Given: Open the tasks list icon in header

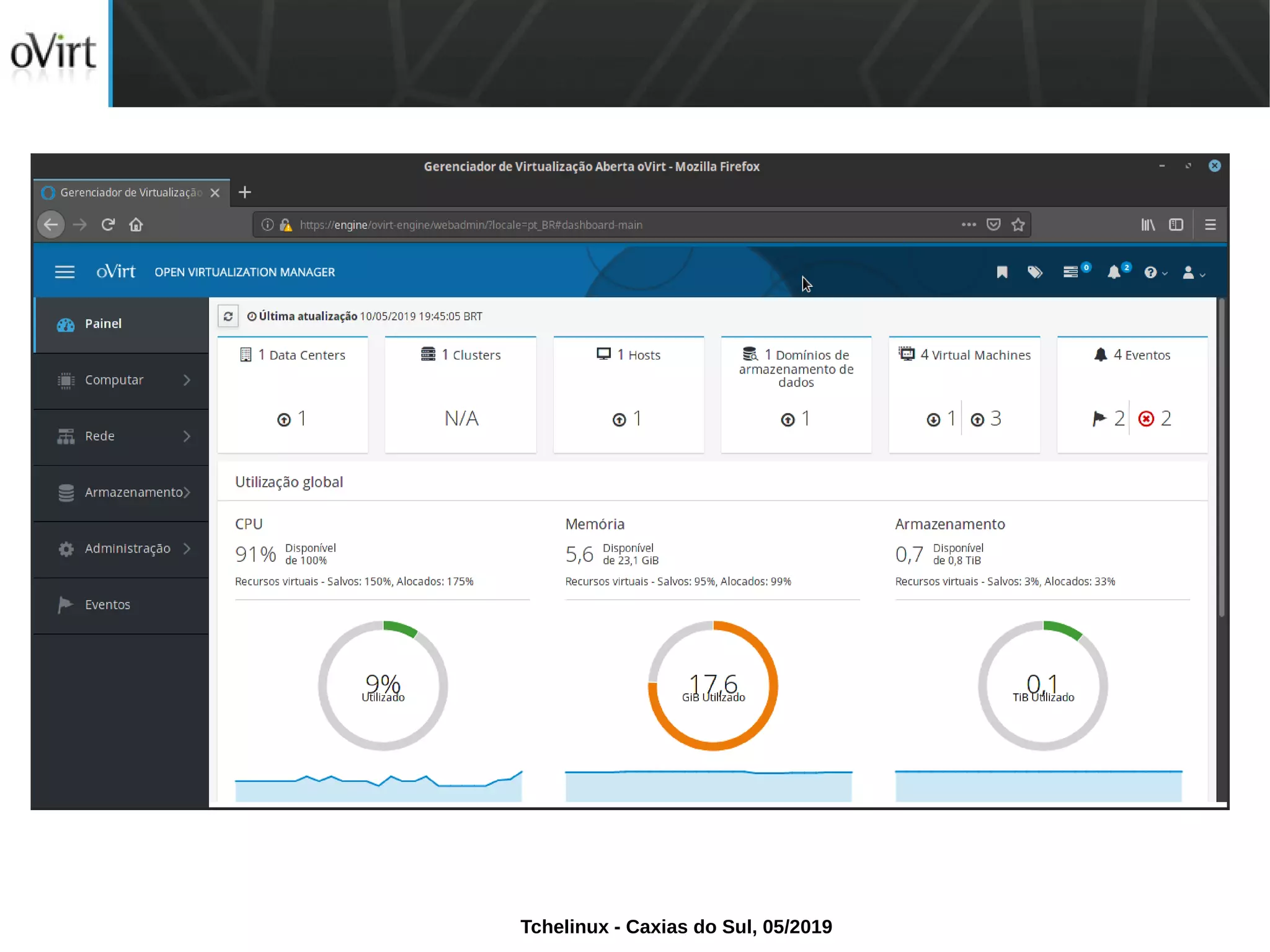Looking at the screenshot, I should coord(1070,272).
